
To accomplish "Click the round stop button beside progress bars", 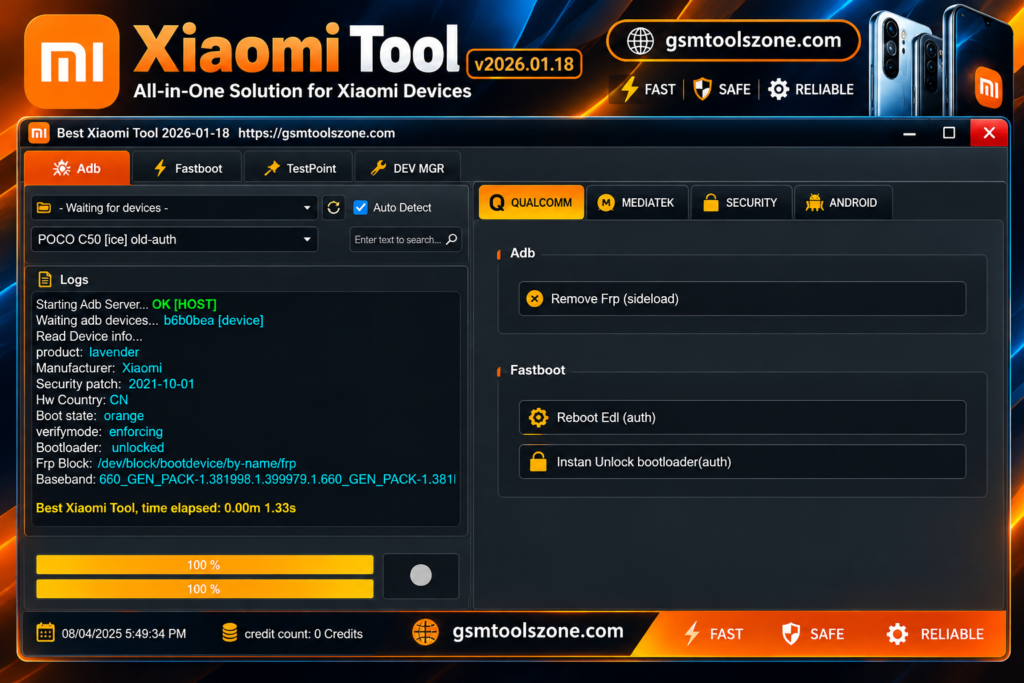I will tap(421, 575).
